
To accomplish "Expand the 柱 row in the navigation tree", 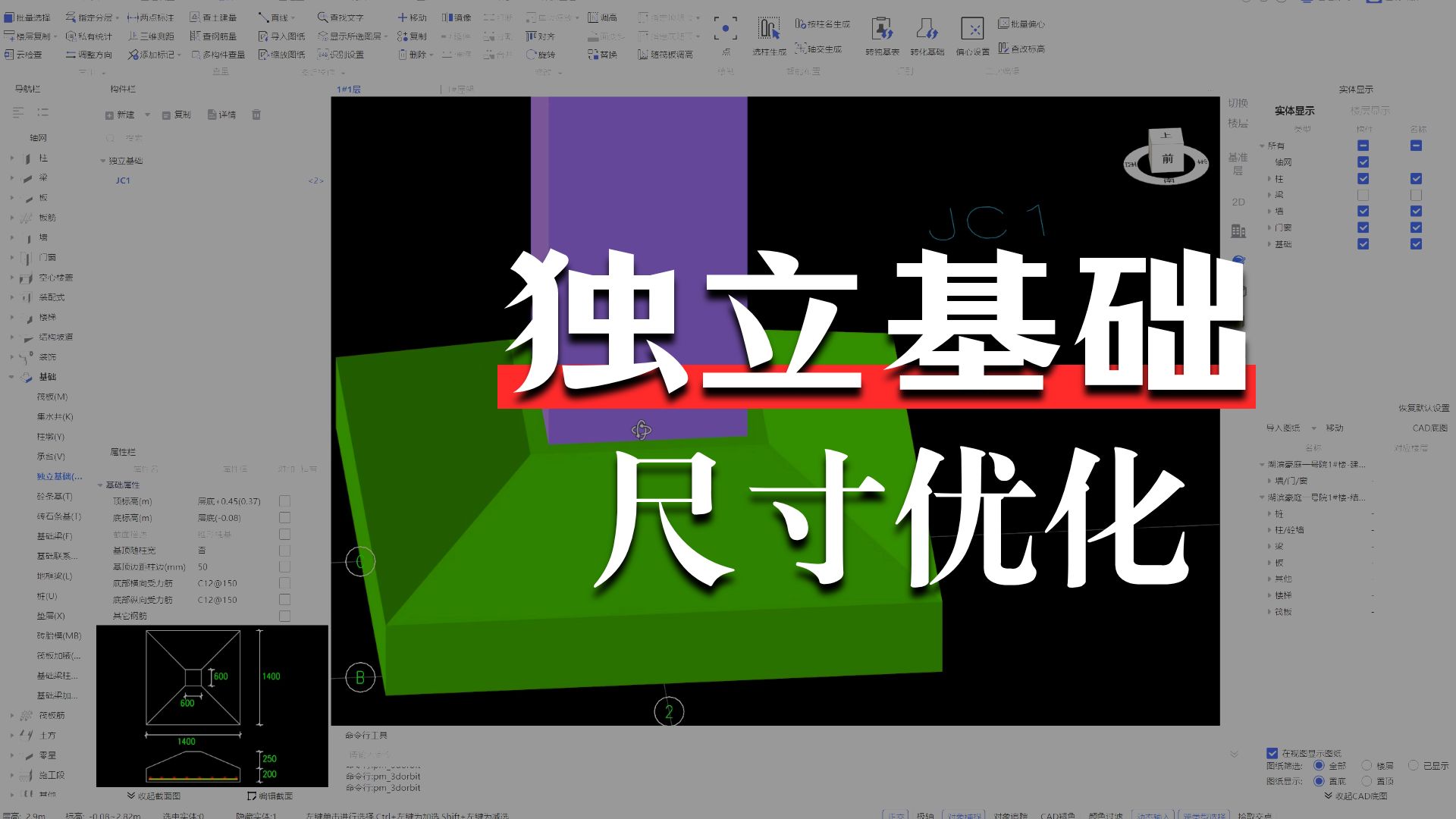I will pyautogui.click(x=11, y=158).
